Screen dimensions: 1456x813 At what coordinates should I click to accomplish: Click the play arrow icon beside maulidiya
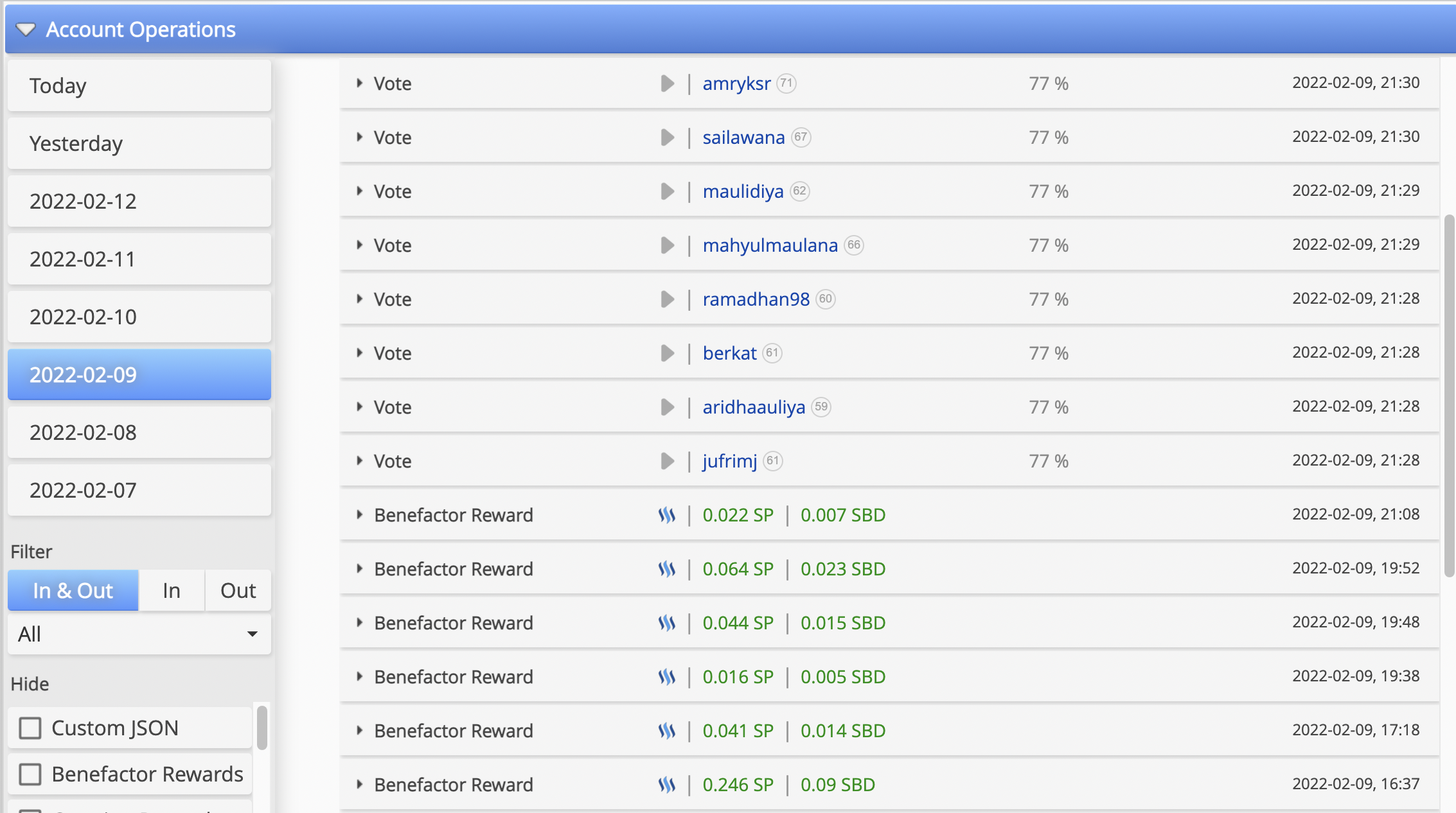[668, 191]
